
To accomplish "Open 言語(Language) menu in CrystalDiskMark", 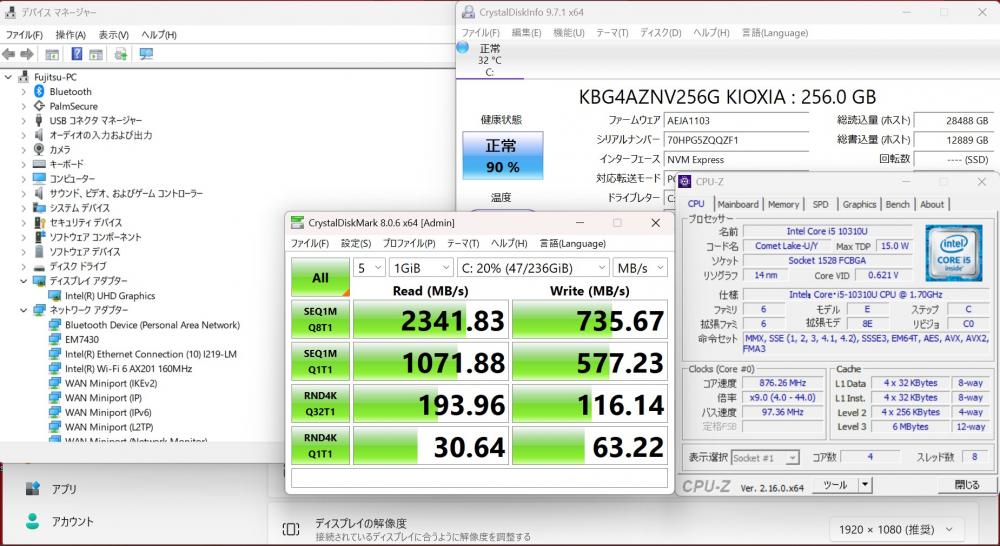I will (x=573, y=244).
